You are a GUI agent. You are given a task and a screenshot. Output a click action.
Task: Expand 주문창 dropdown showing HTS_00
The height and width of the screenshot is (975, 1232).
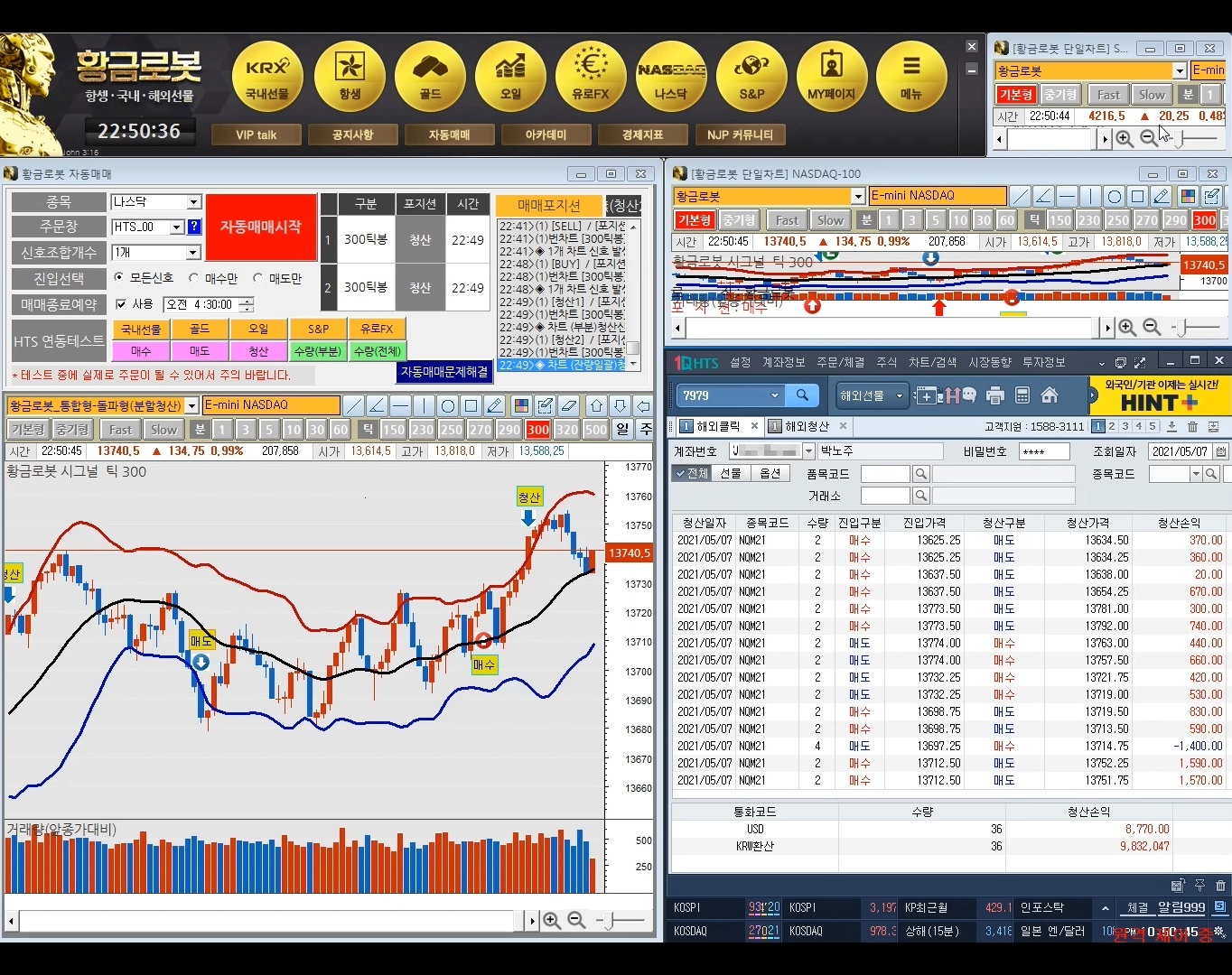[177, 227]
